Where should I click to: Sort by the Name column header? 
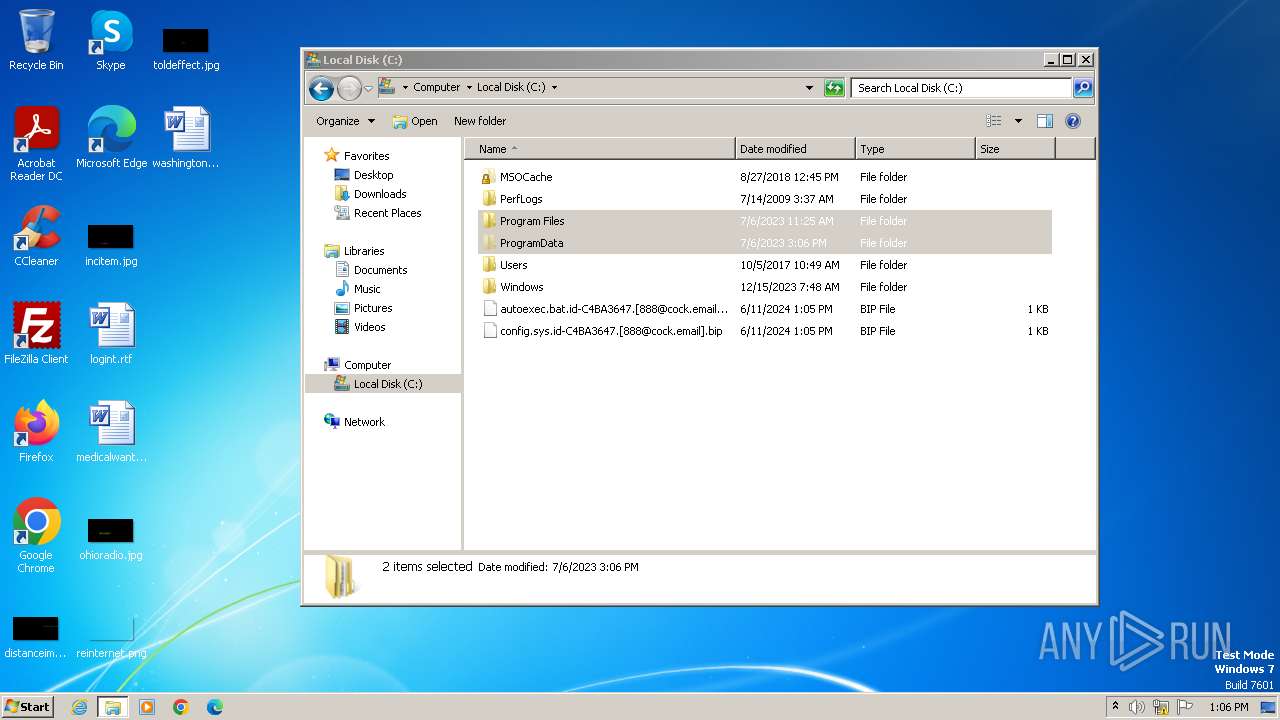point(600,149)
